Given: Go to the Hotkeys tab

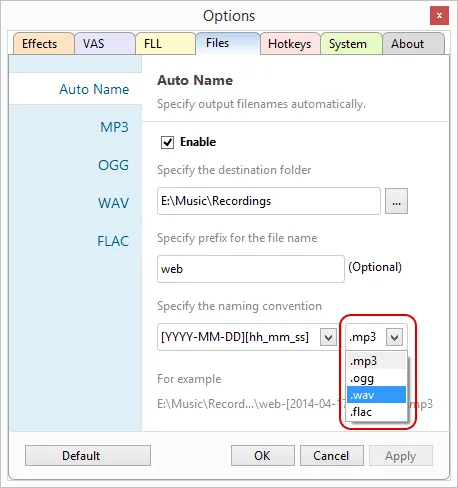Looking at the screenshot, I should click(x=290, y=44).
